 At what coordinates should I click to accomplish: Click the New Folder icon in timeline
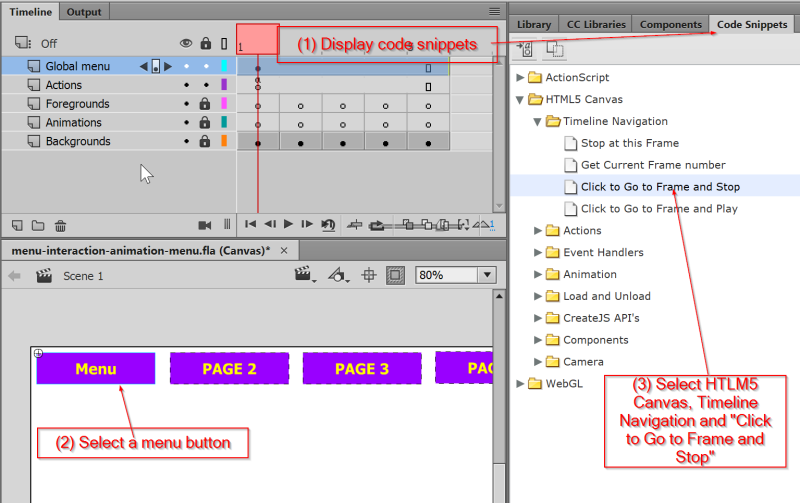tap(38, 225)
